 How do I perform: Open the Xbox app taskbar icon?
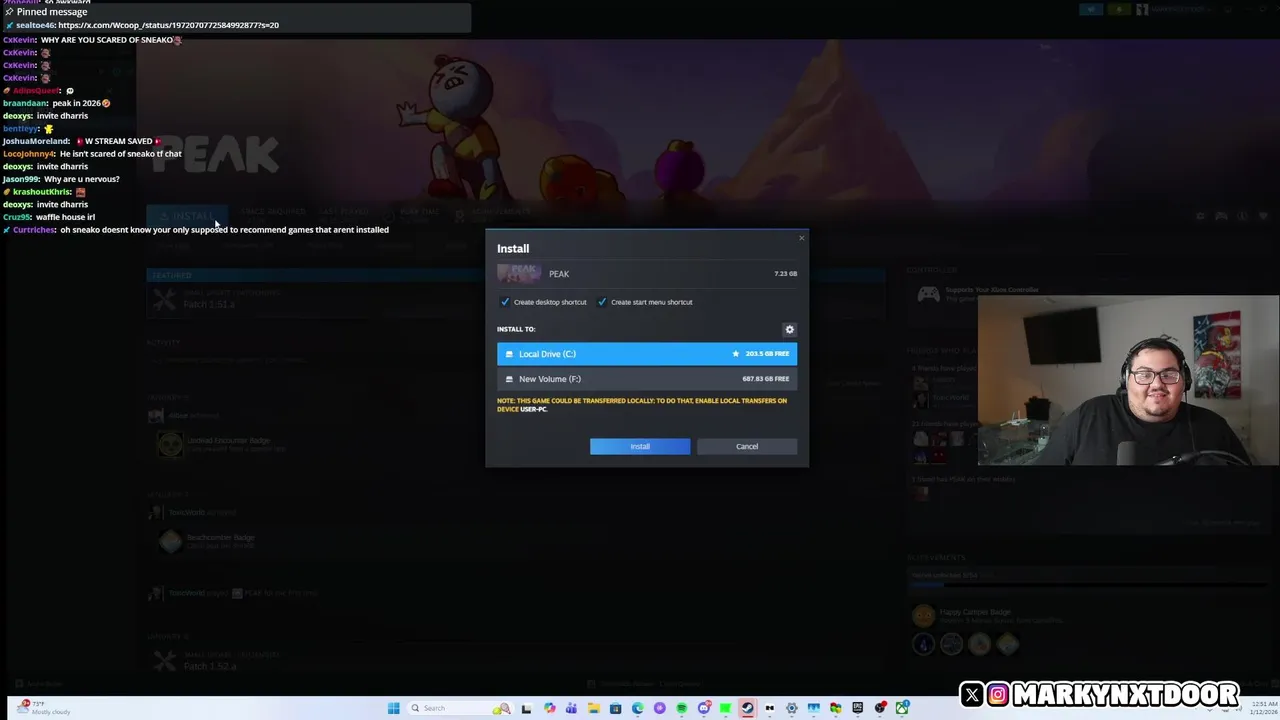pyautogui.click(x=901, y=708)
